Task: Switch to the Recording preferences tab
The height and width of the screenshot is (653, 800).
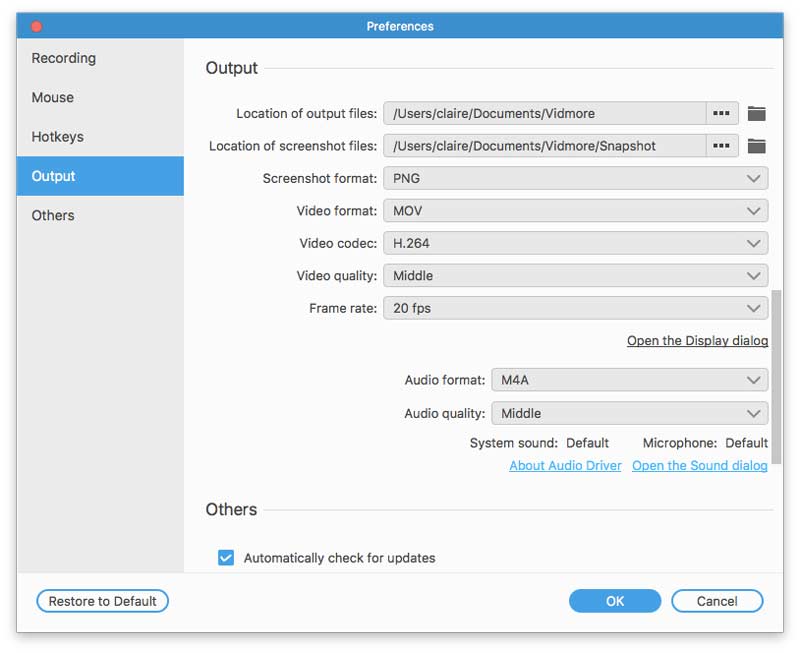Action: click(x=64, y=58)
